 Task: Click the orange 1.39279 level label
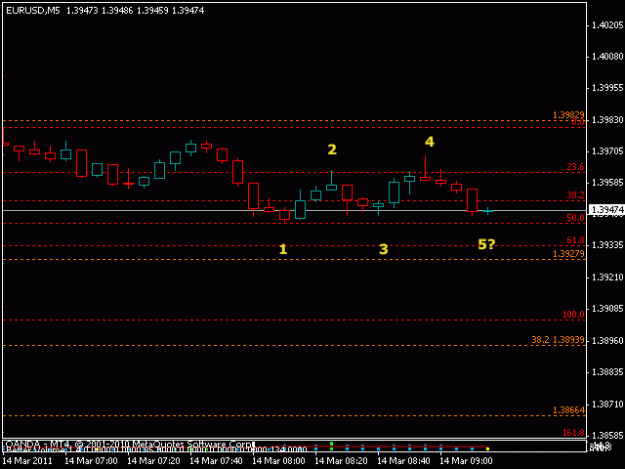[569, 254]
